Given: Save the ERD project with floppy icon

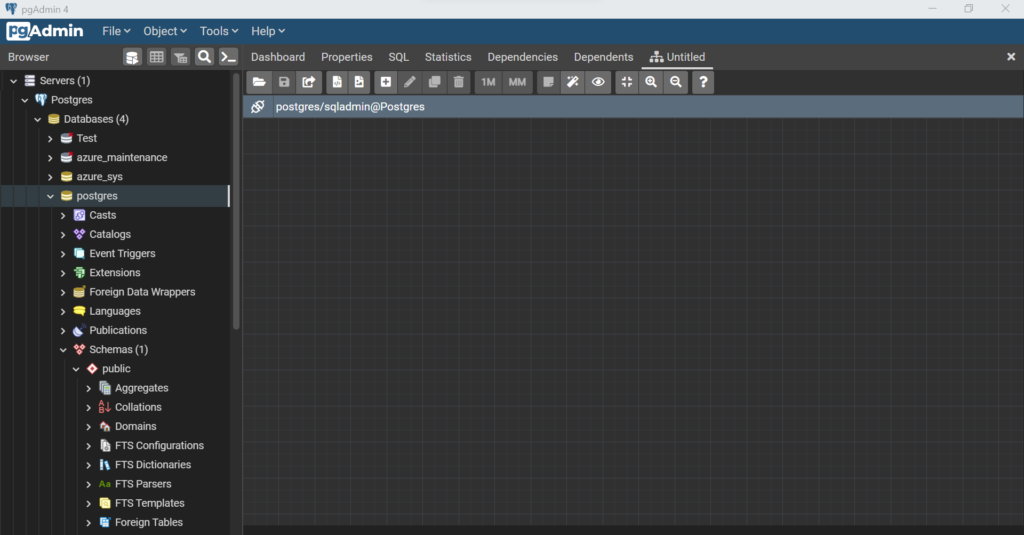Looking at the screenshot, I should click(284, 82).
